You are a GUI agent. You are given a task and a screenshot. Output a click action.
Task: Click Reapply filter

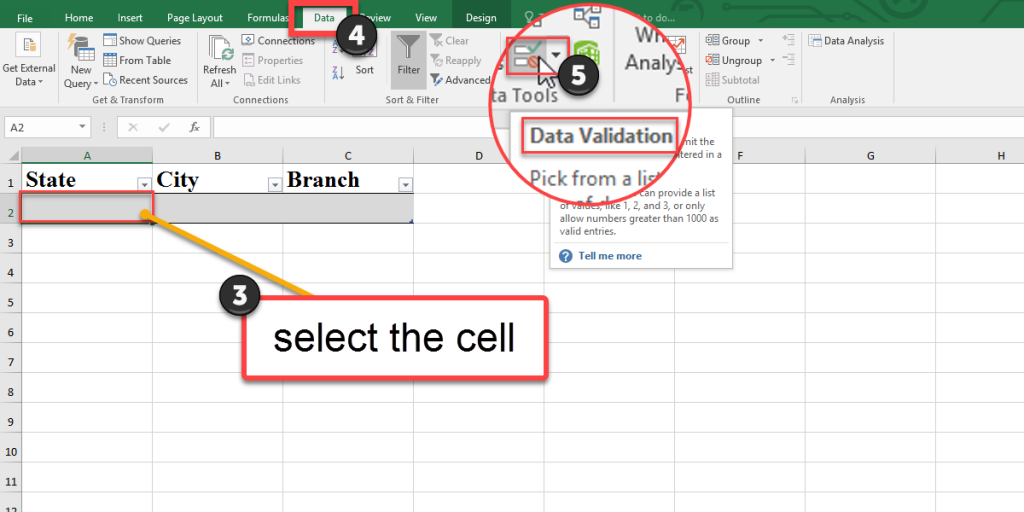[x=455, y=60]
